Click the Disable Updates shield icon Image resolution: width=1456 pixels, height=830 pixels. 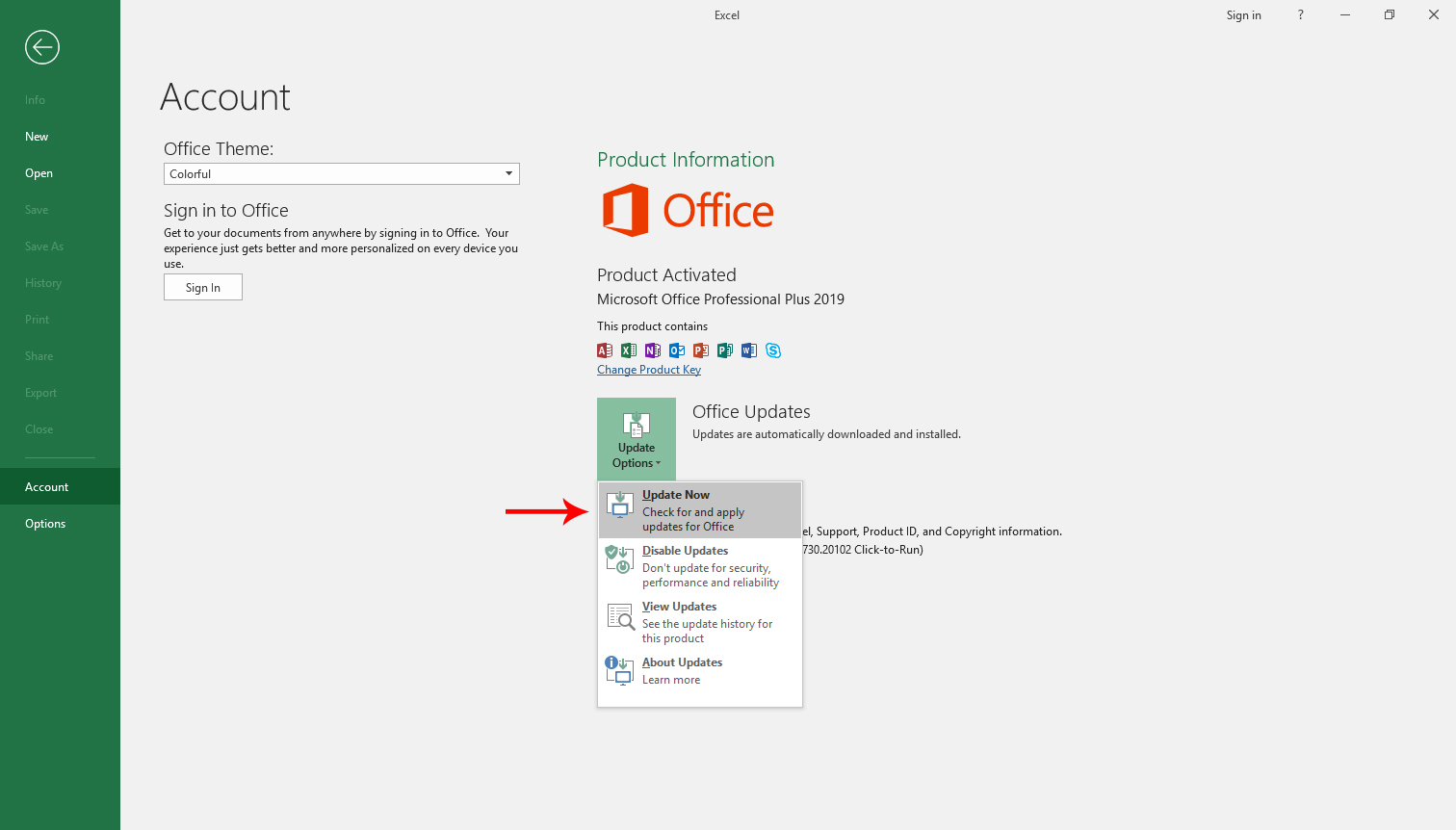[619, 559]
